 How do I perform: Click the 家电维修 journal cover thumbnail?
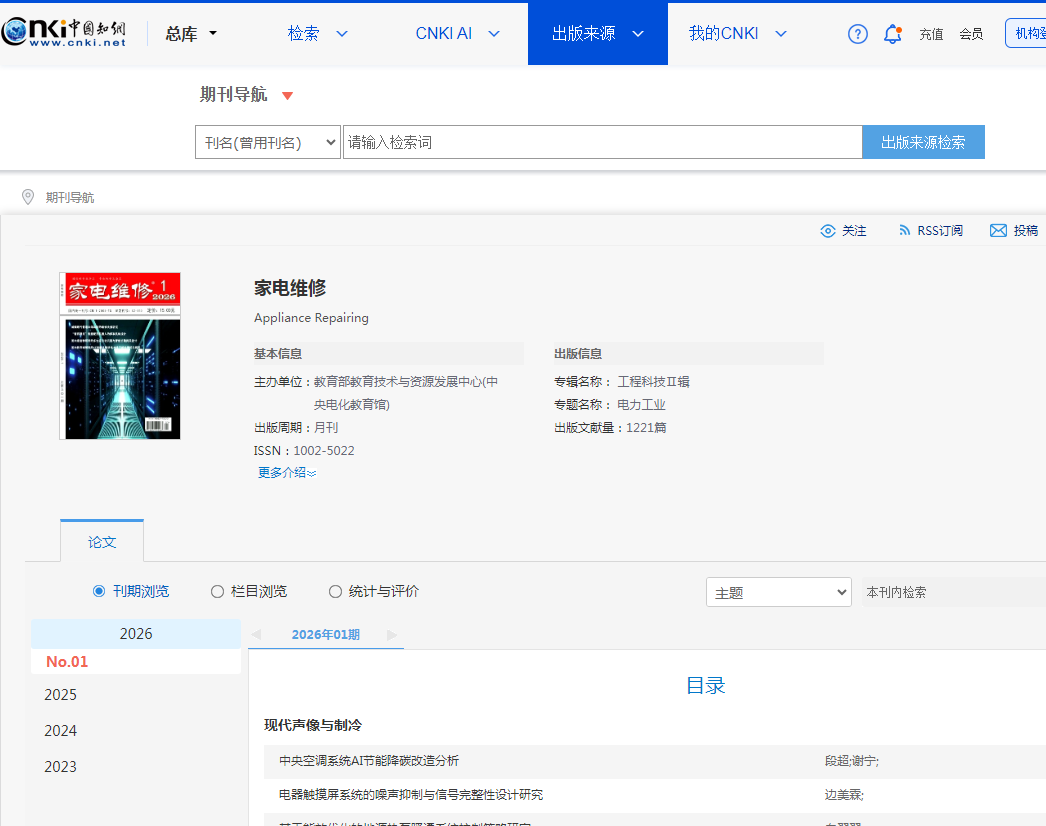click(x=120, y=356)
